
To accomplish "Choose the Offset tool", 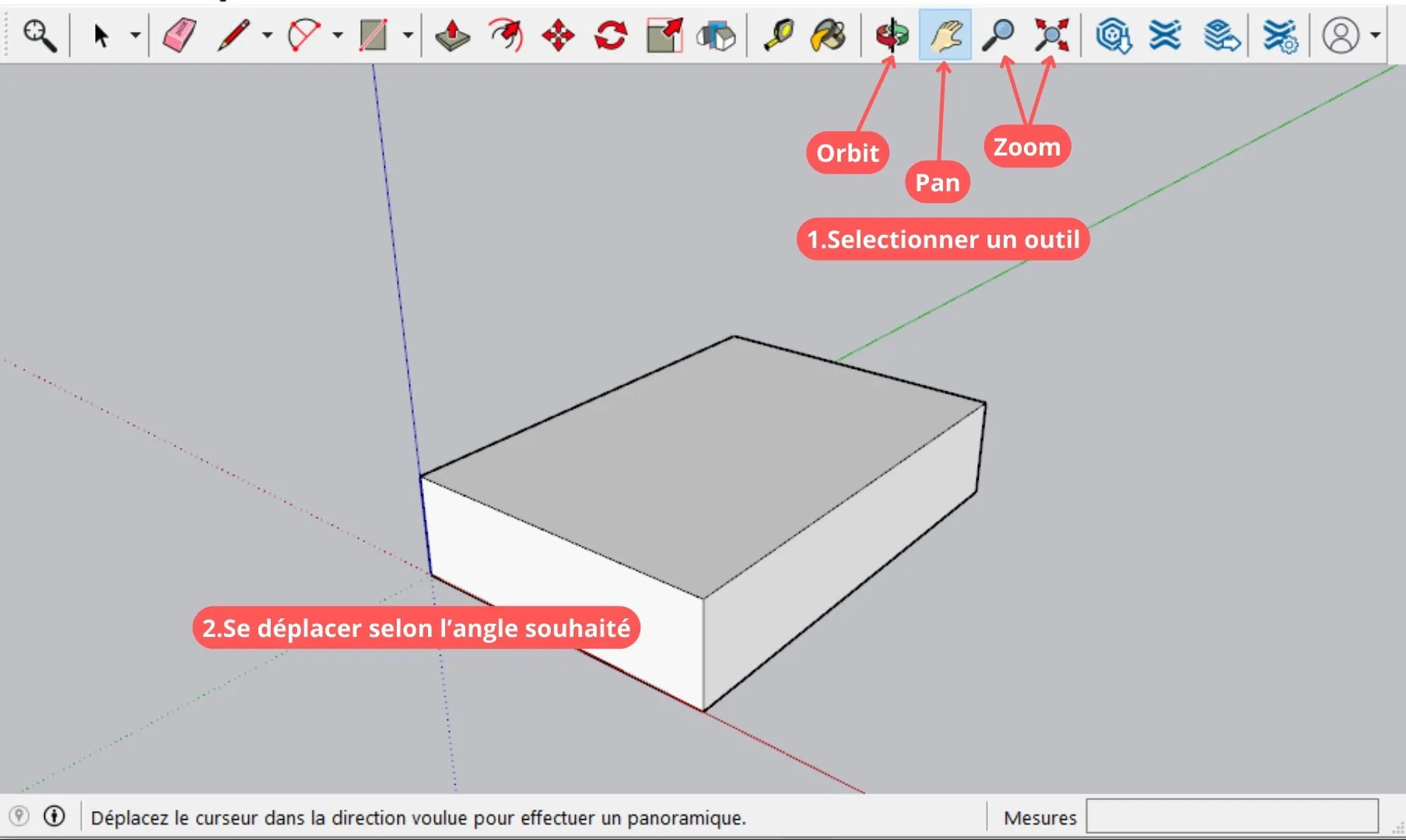I will (506, 35).
